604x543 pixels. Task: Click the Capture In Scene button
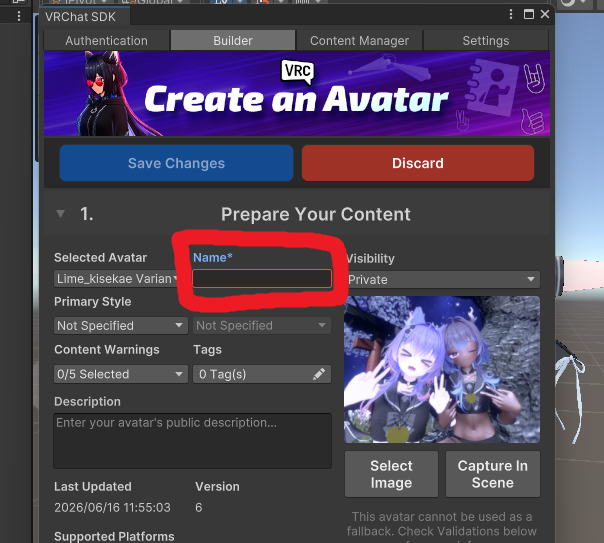coord(493,474)
